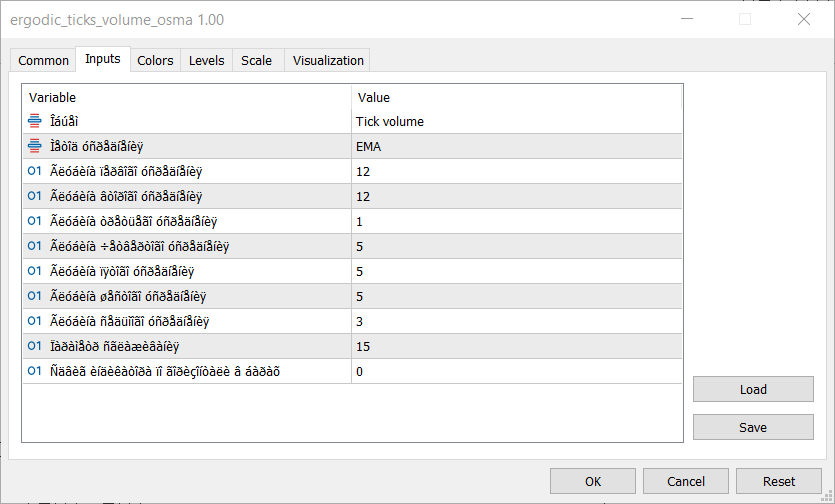Edit the value 3 cell
This screenshot has width=835, height=504.
pyautogui.click(x=517, y=322)
